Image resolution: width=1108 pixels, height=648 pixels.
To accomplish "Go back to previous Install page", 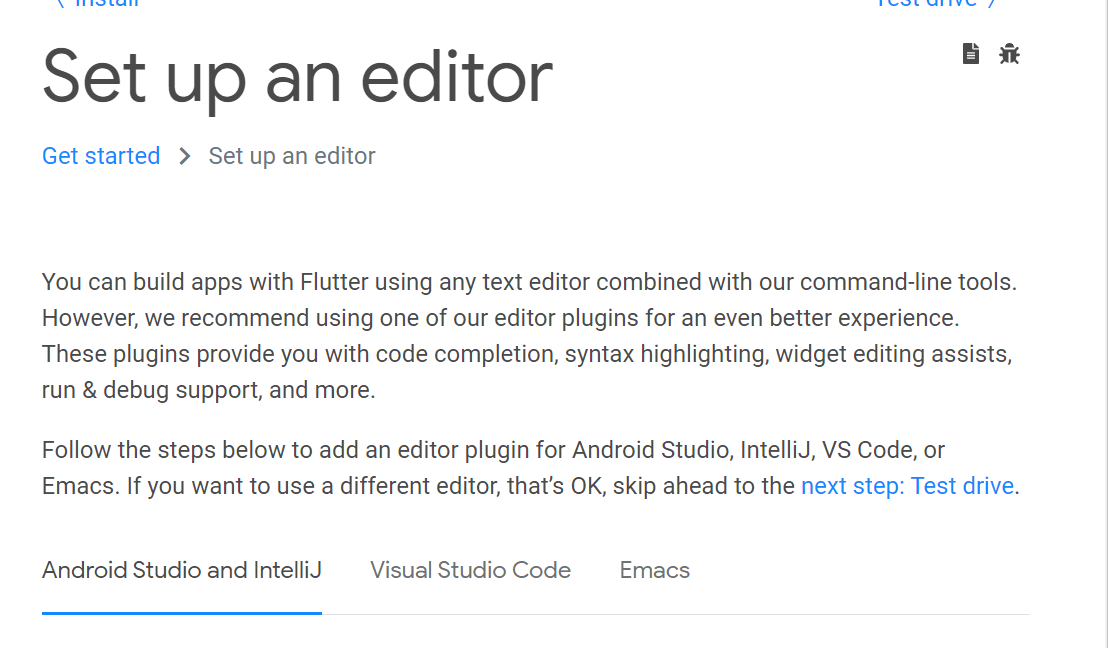I will click(x=98, y=3).
